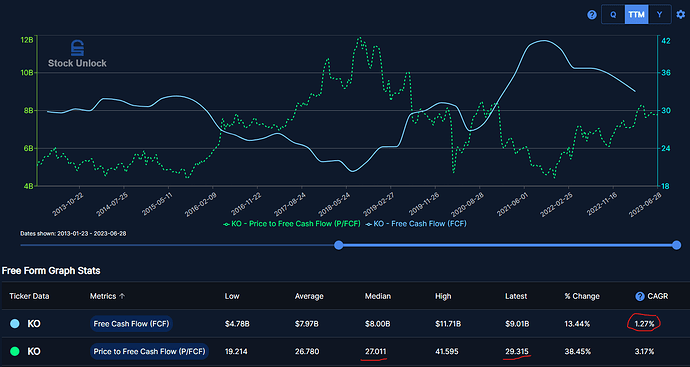Click the Dates shown range text
The height and width of the screenshot is (367, 690).
coord(73,233)
